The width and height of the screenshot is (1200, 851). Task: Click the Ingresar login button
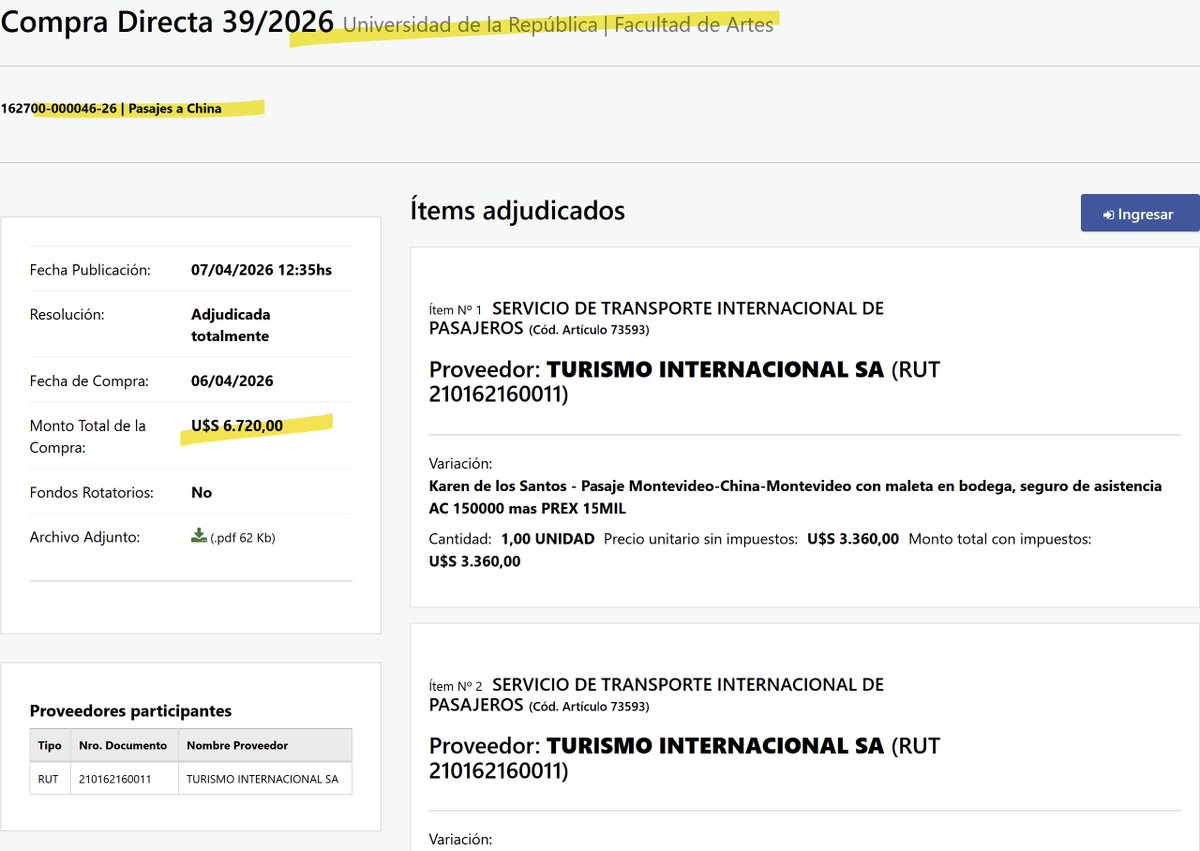(1140, 214)
